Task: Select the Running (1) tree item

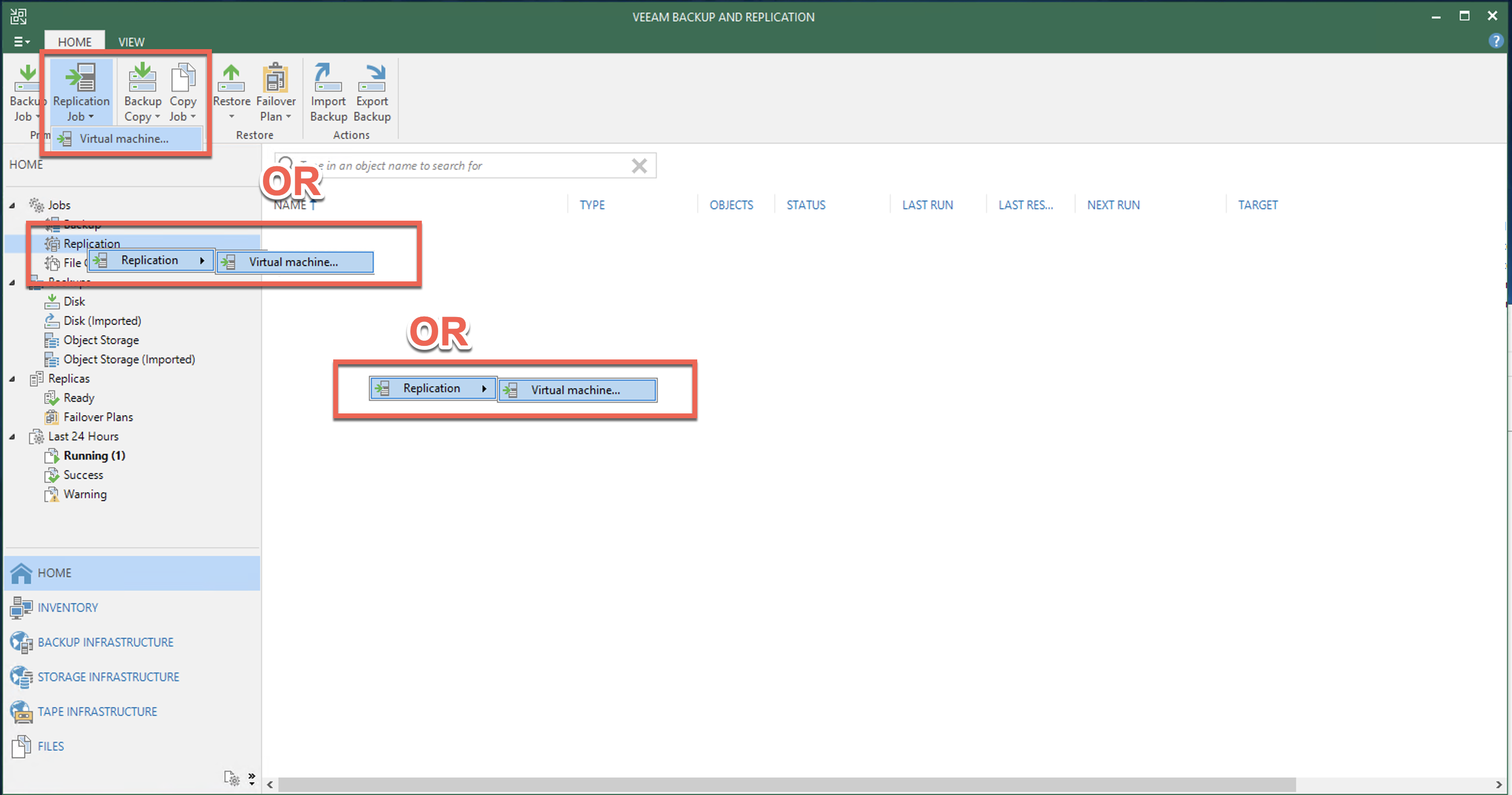Action: (94, 456)
